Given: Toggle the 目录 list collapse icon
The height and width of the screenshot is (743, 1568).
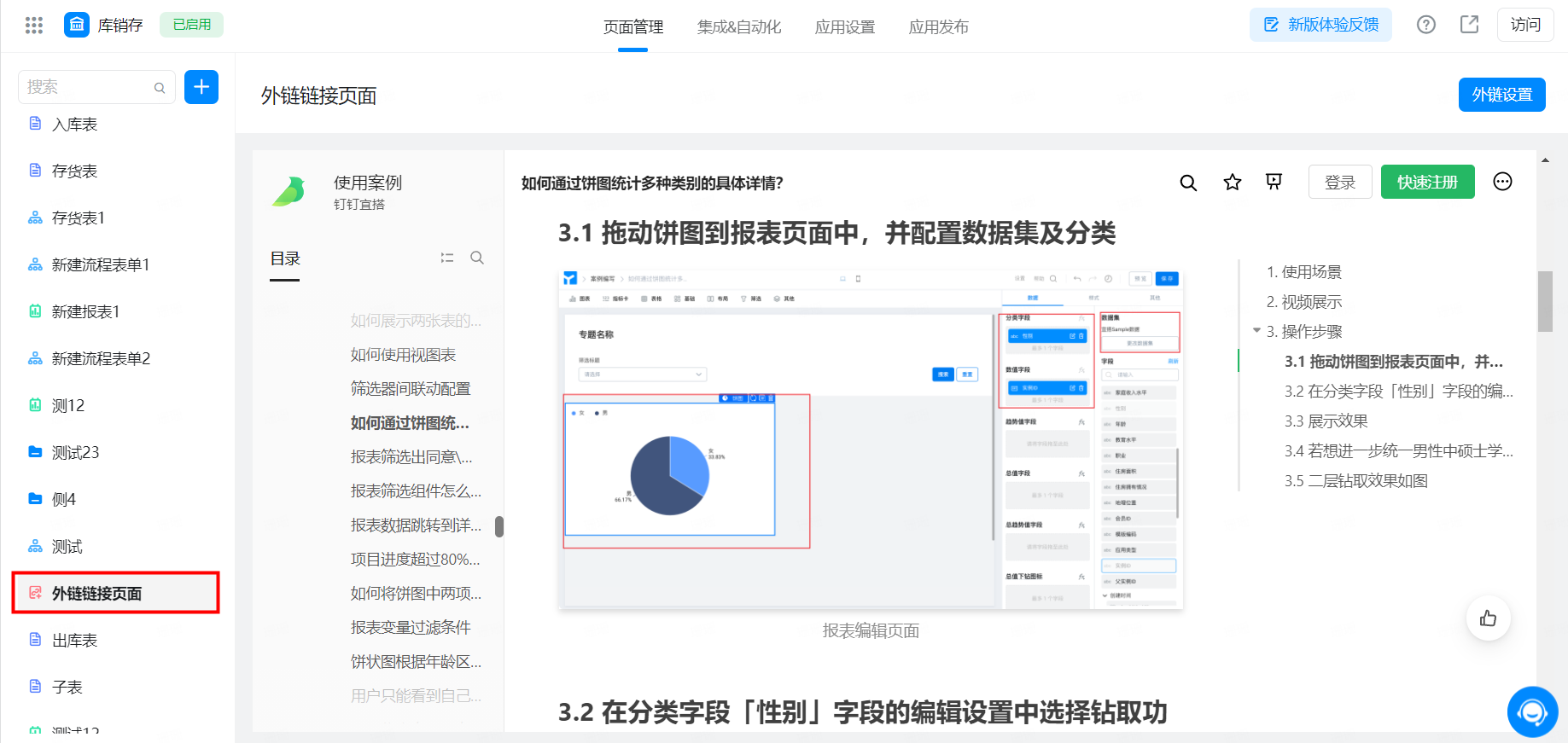Looking at the screenshot, I should (447, 258).
